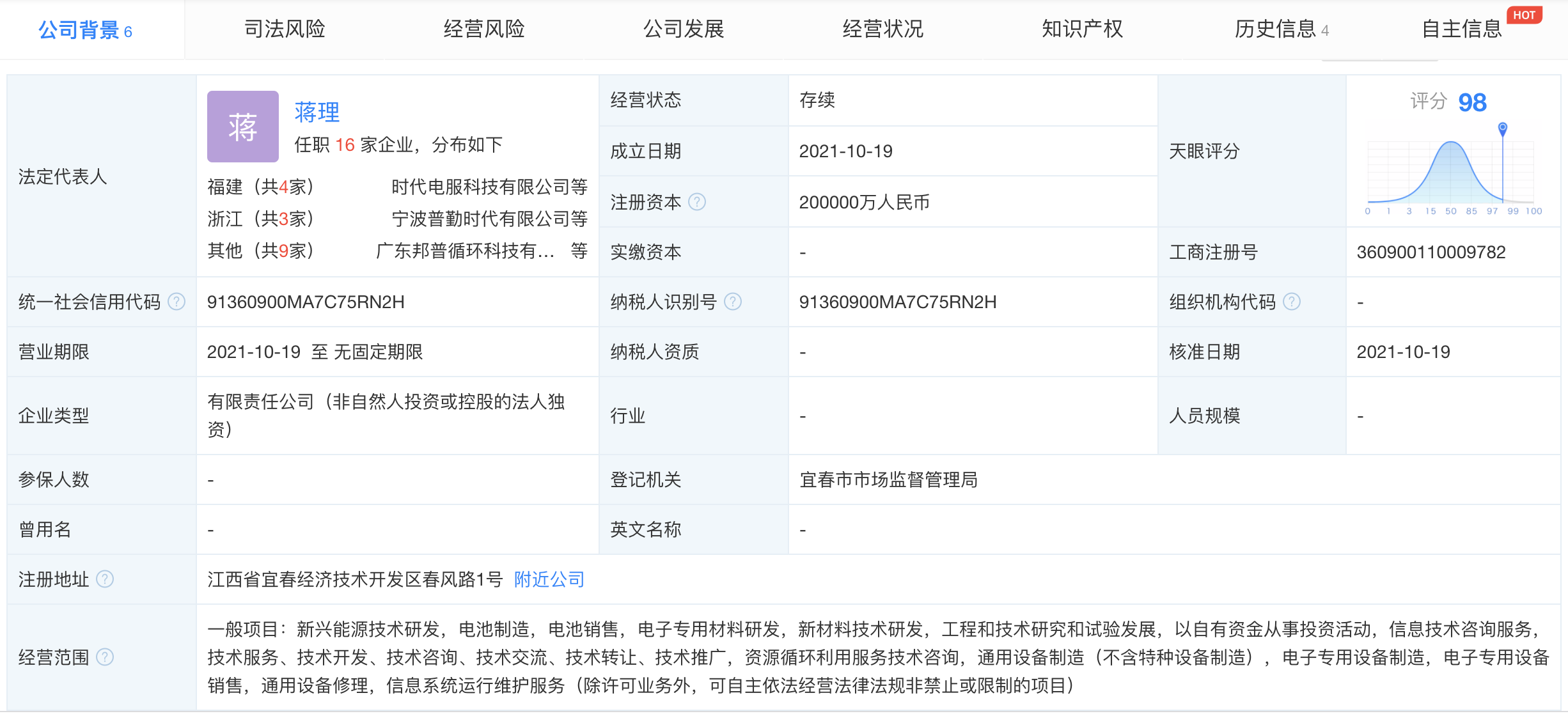
Task: Click the 附近公司 link
Action: (x=549, y=579)
